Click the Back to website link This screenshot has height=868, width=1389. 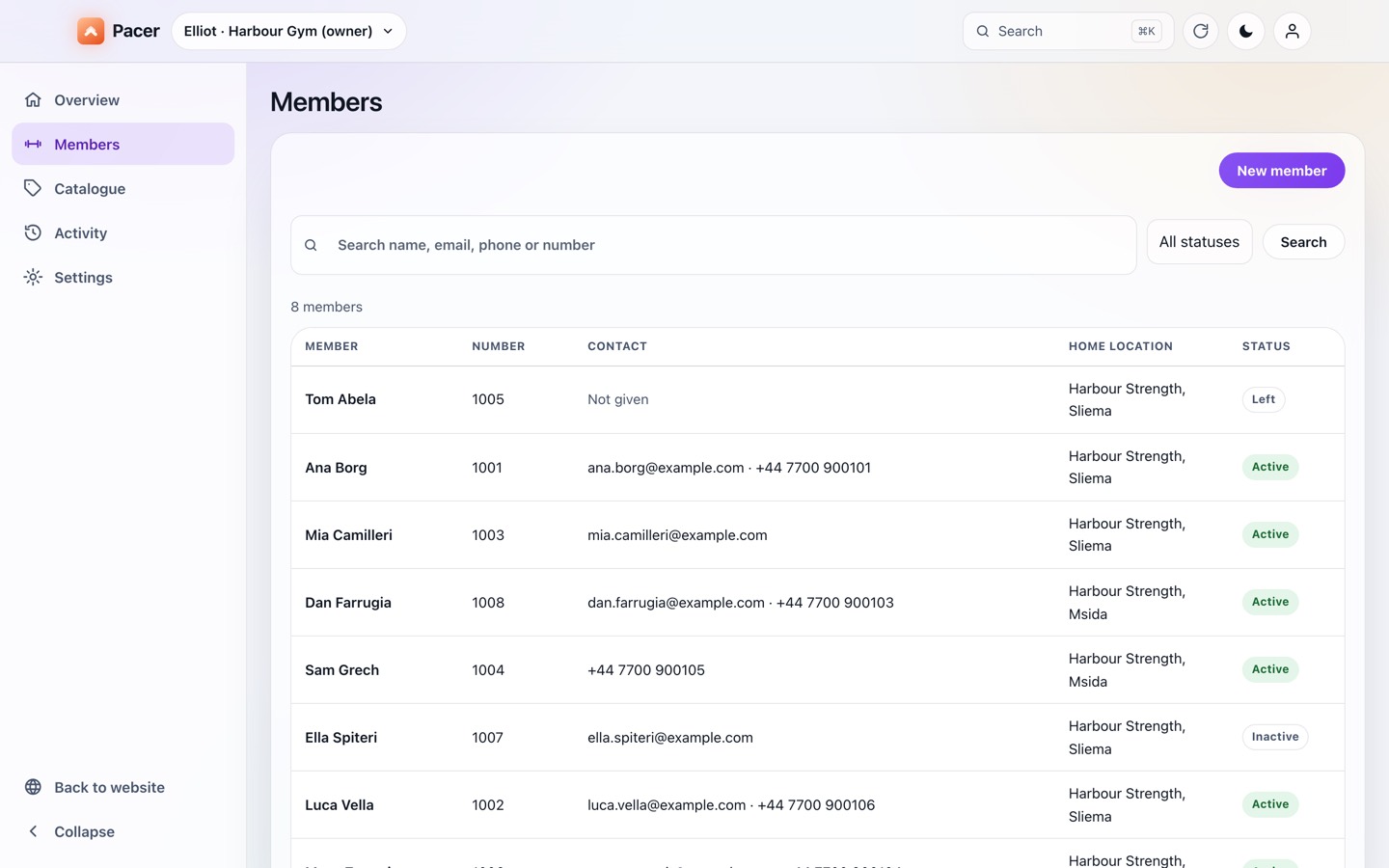123,787
